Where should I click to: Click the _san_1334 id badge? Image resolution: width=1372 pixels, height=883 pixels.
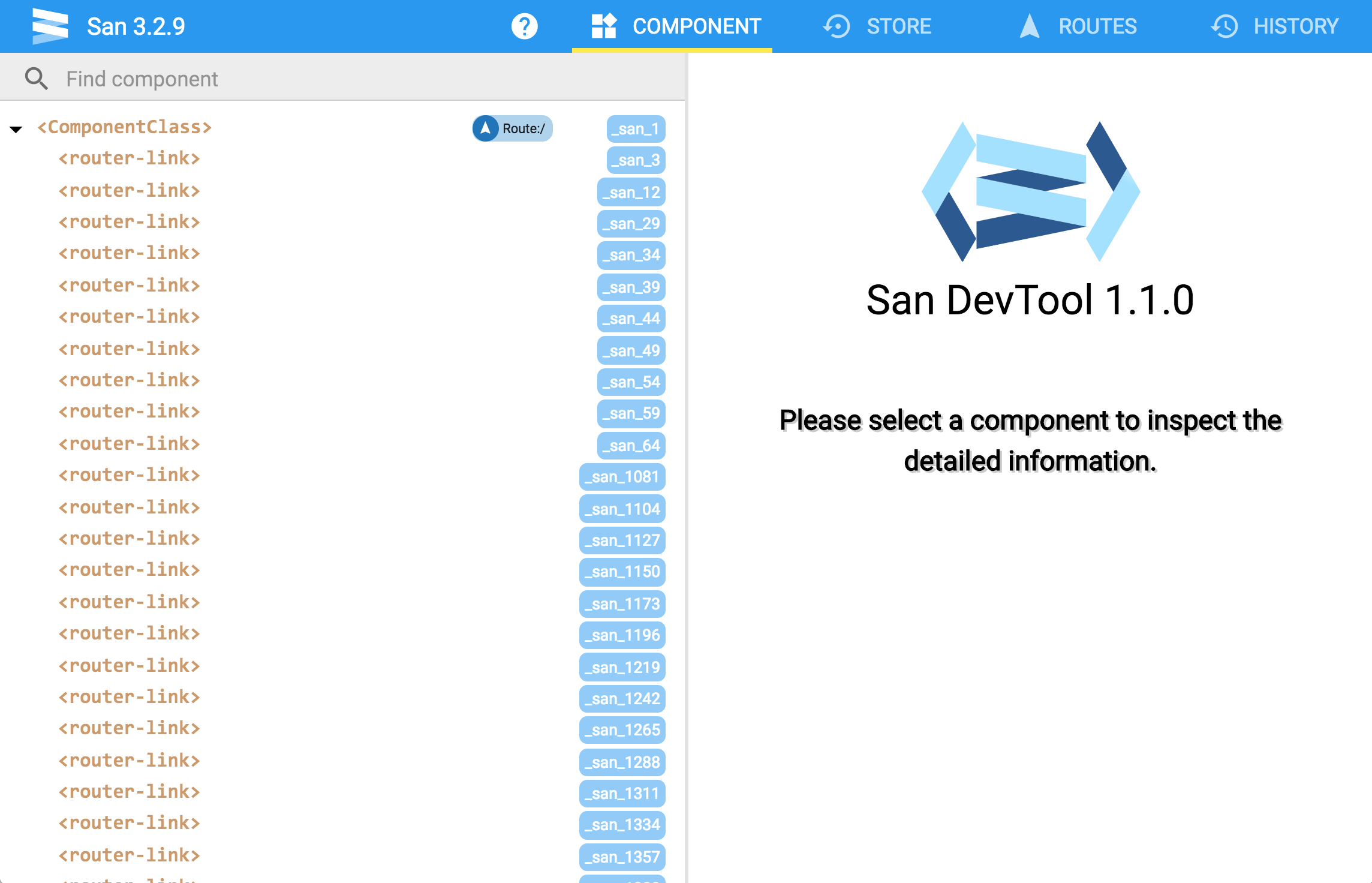tap(622, 825)
